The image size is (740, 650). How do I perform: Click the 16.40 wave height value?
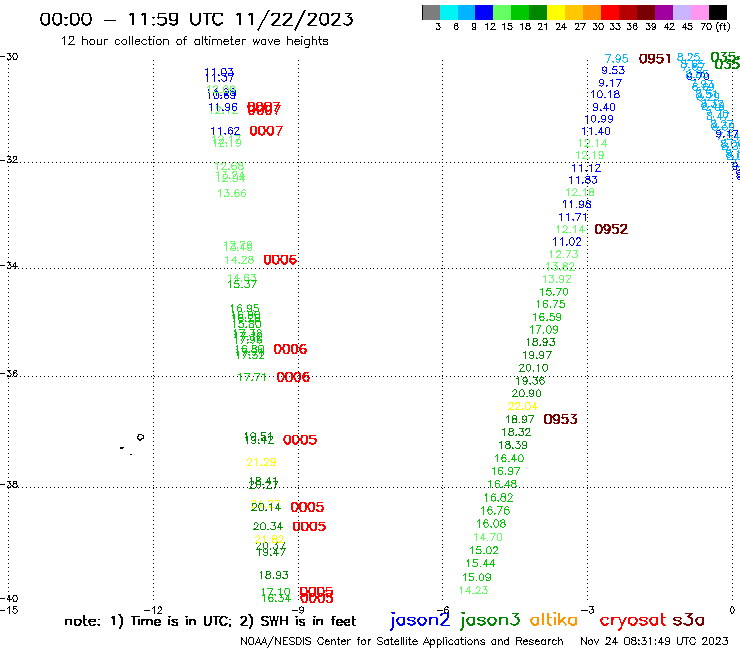(x=509, y=458)
